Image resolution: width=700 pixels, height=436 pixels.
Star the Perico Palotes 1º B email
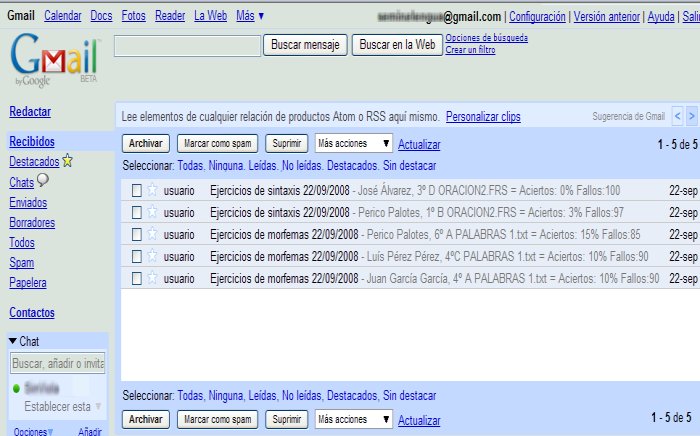[153, 212]
